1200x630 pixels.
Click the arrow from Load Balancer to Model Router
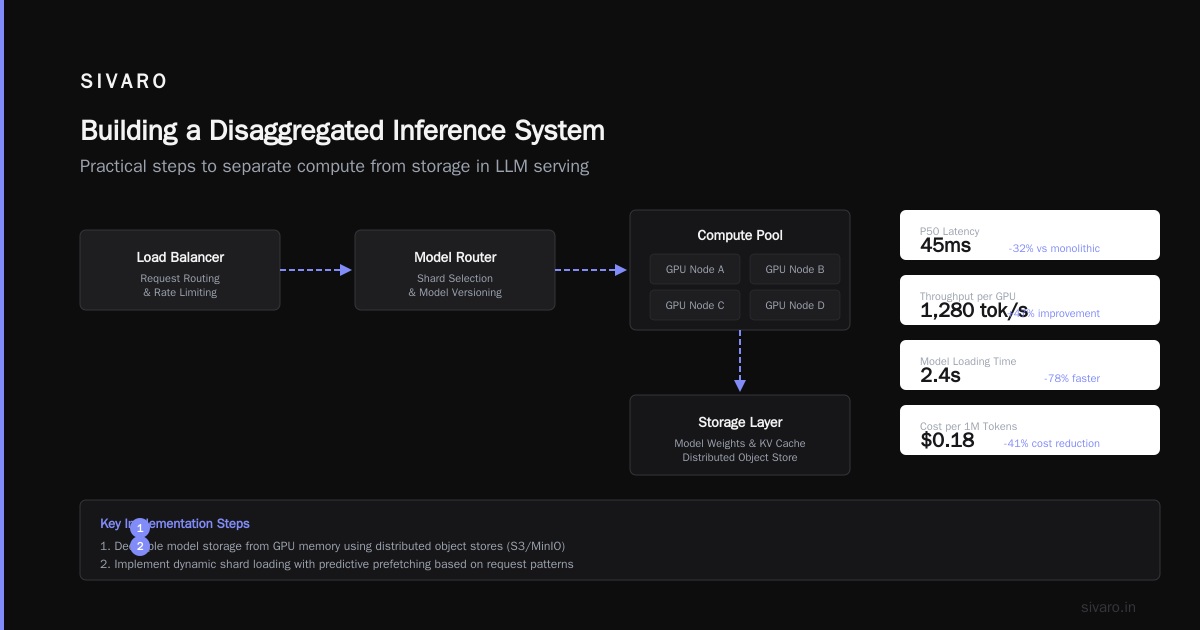point(316,270)
